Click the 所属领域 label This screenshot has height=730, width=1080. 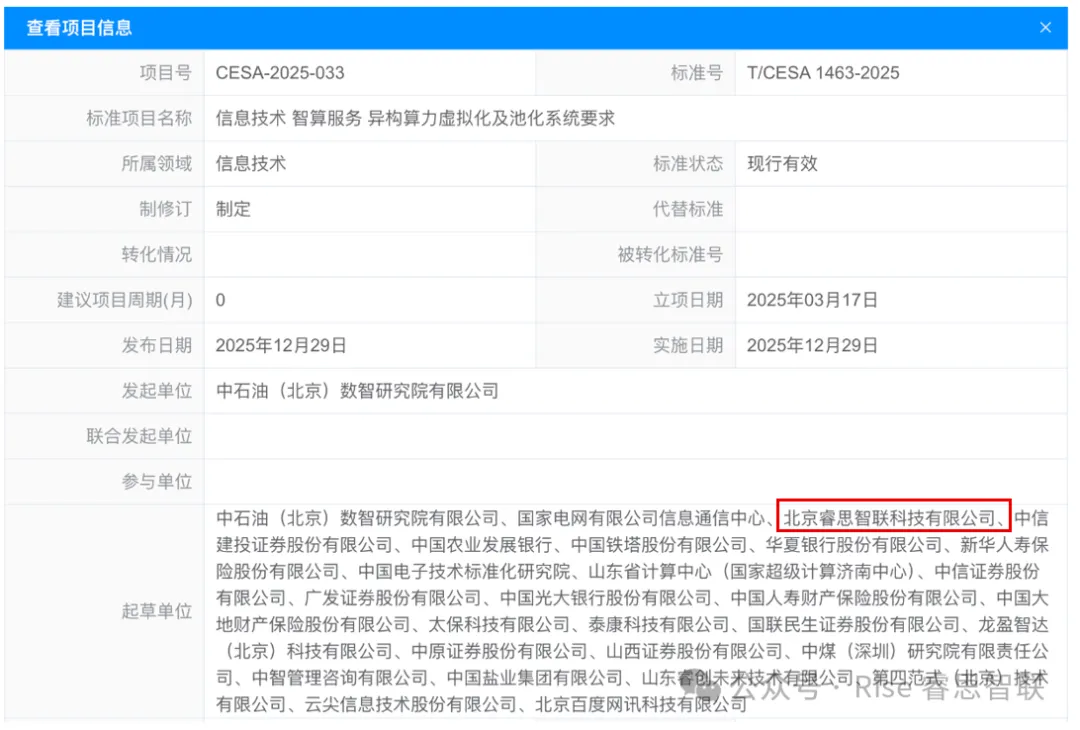click(x=156, y=164)
